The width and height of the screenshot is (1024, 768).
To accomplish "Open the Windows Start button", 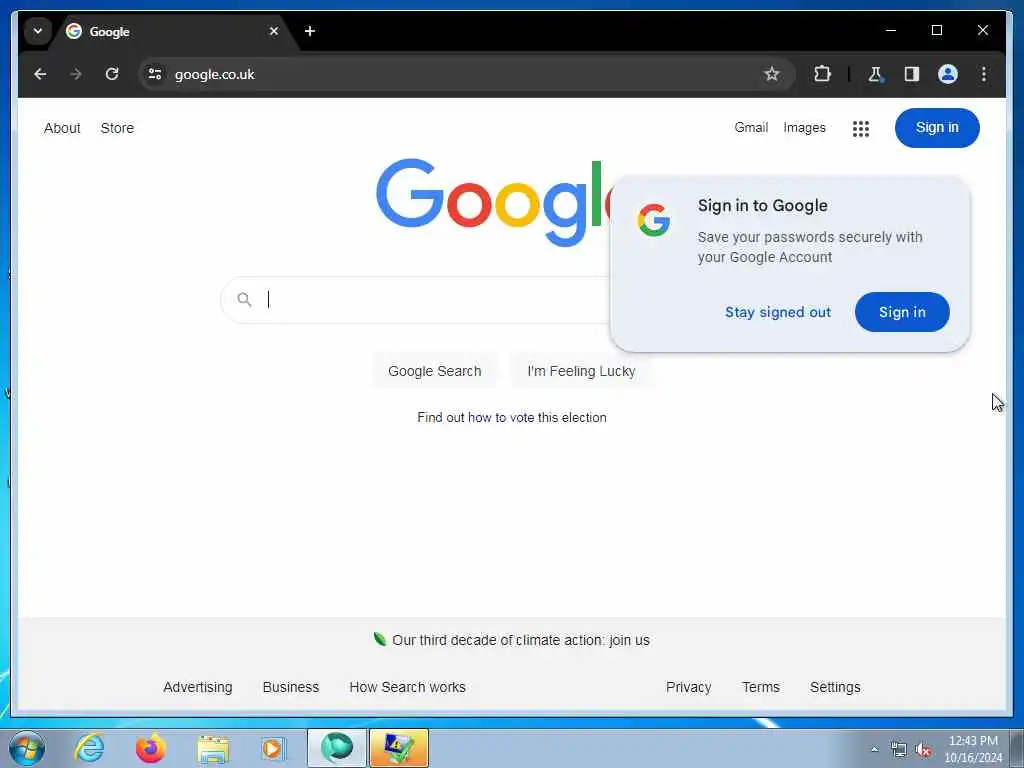I will click(x=26, y=748).
